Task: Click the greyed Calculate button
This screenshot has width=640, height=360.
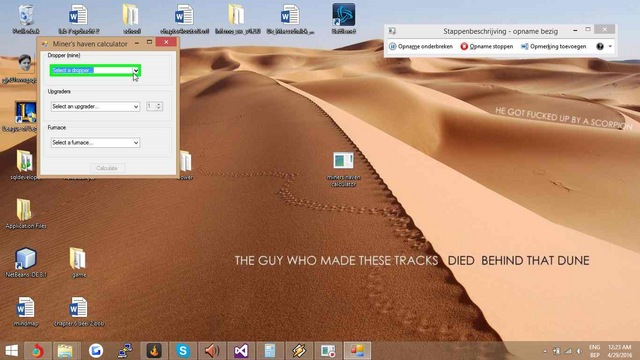Action: pyautogui.click(x=107, y=168)
